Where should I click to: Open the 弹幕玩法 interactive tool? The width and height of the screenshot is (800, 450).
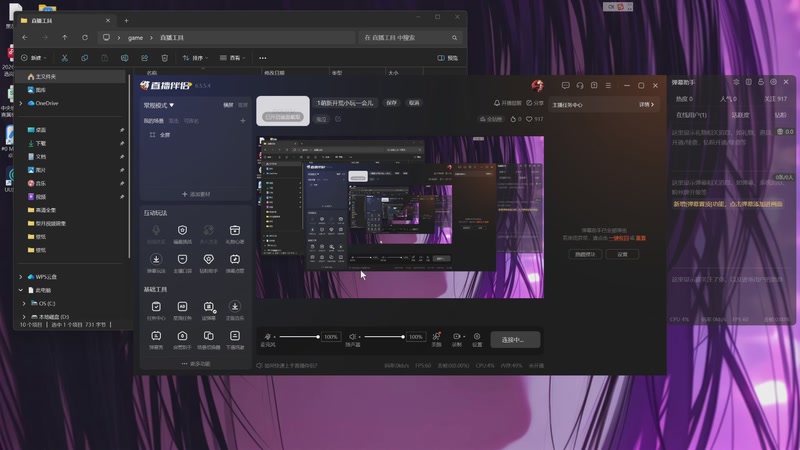(x=156, y=263)
